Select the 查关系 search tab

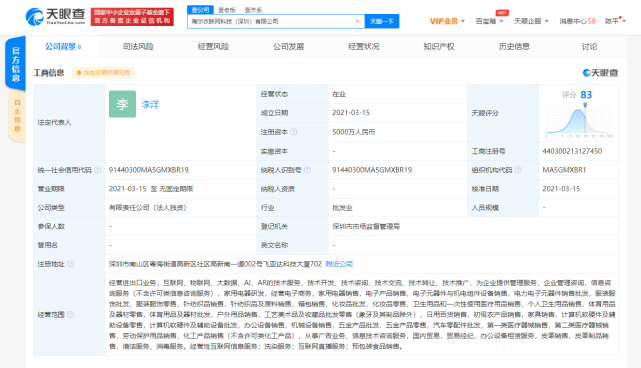click(x=253, y=10)
